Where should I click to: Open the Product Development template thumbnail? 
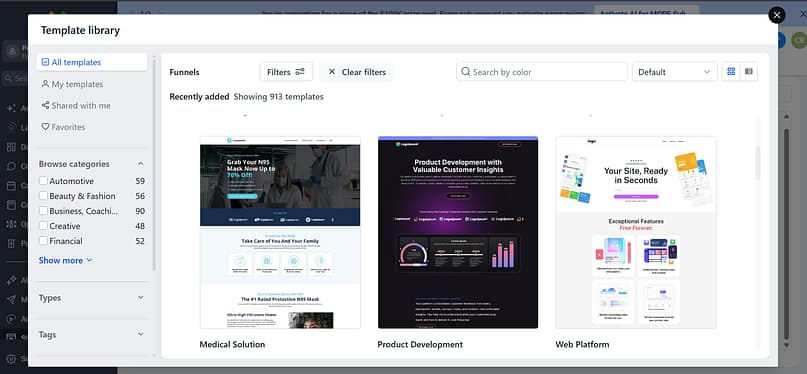[x=458, y=232]
